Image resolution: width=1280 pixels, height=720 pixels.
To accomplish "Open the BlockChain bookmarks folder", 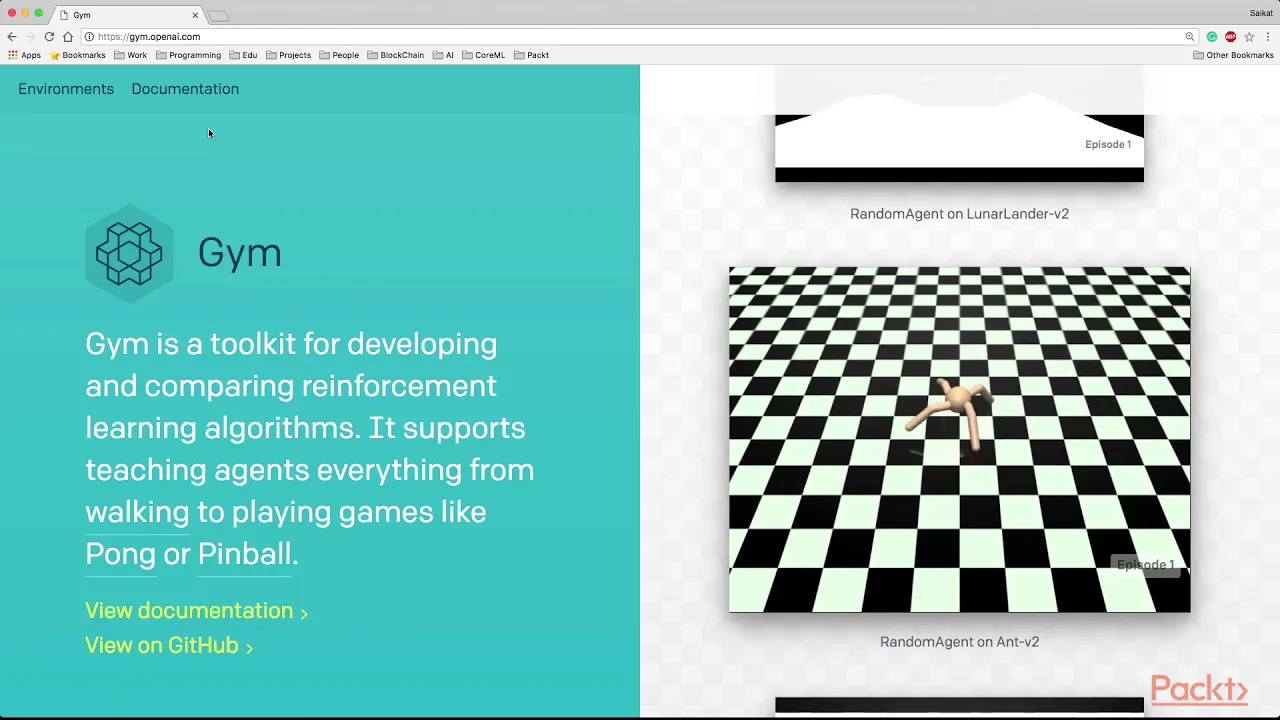I will [x=396, y=55].
